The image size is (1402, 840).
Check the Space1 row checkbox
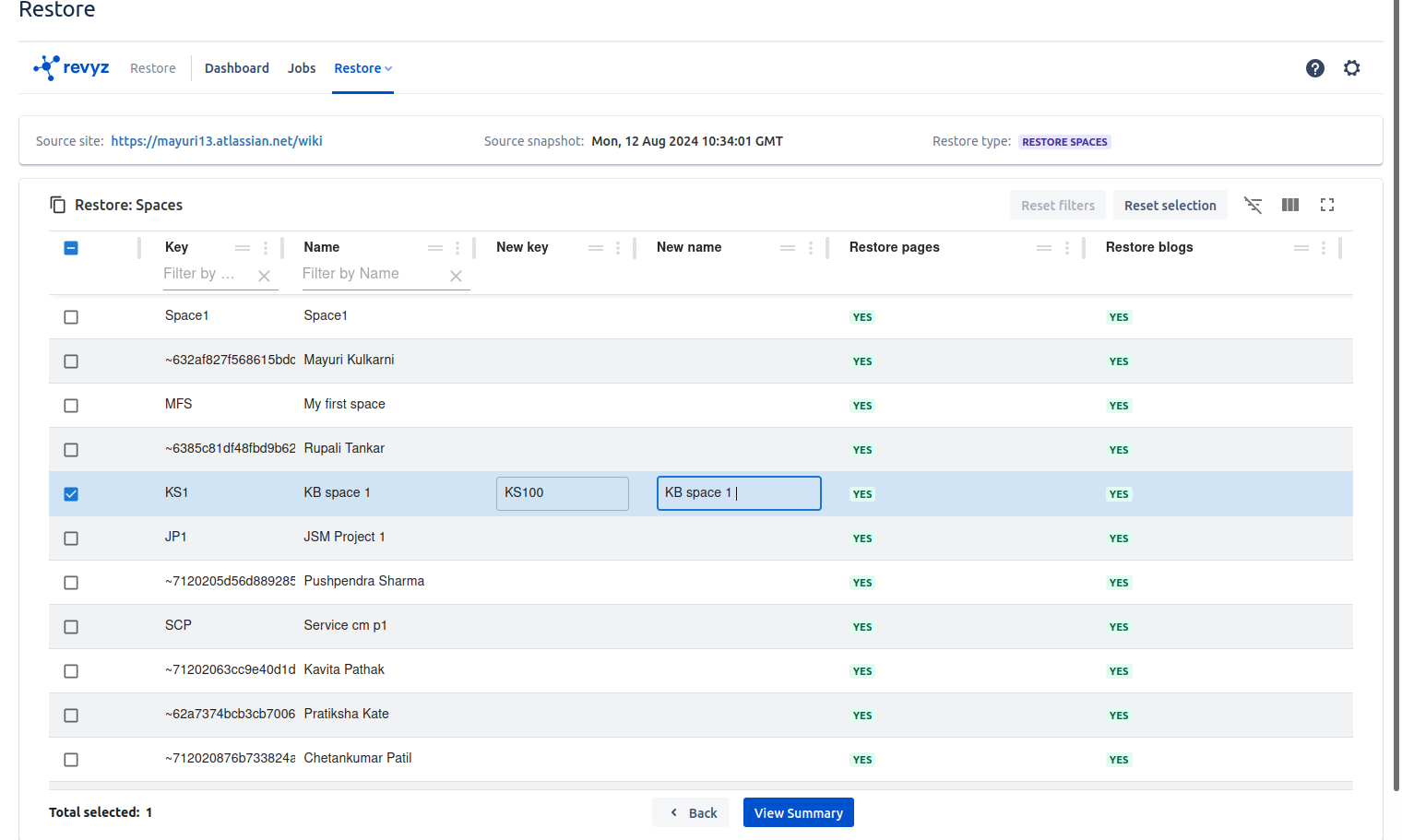(71, 317)
